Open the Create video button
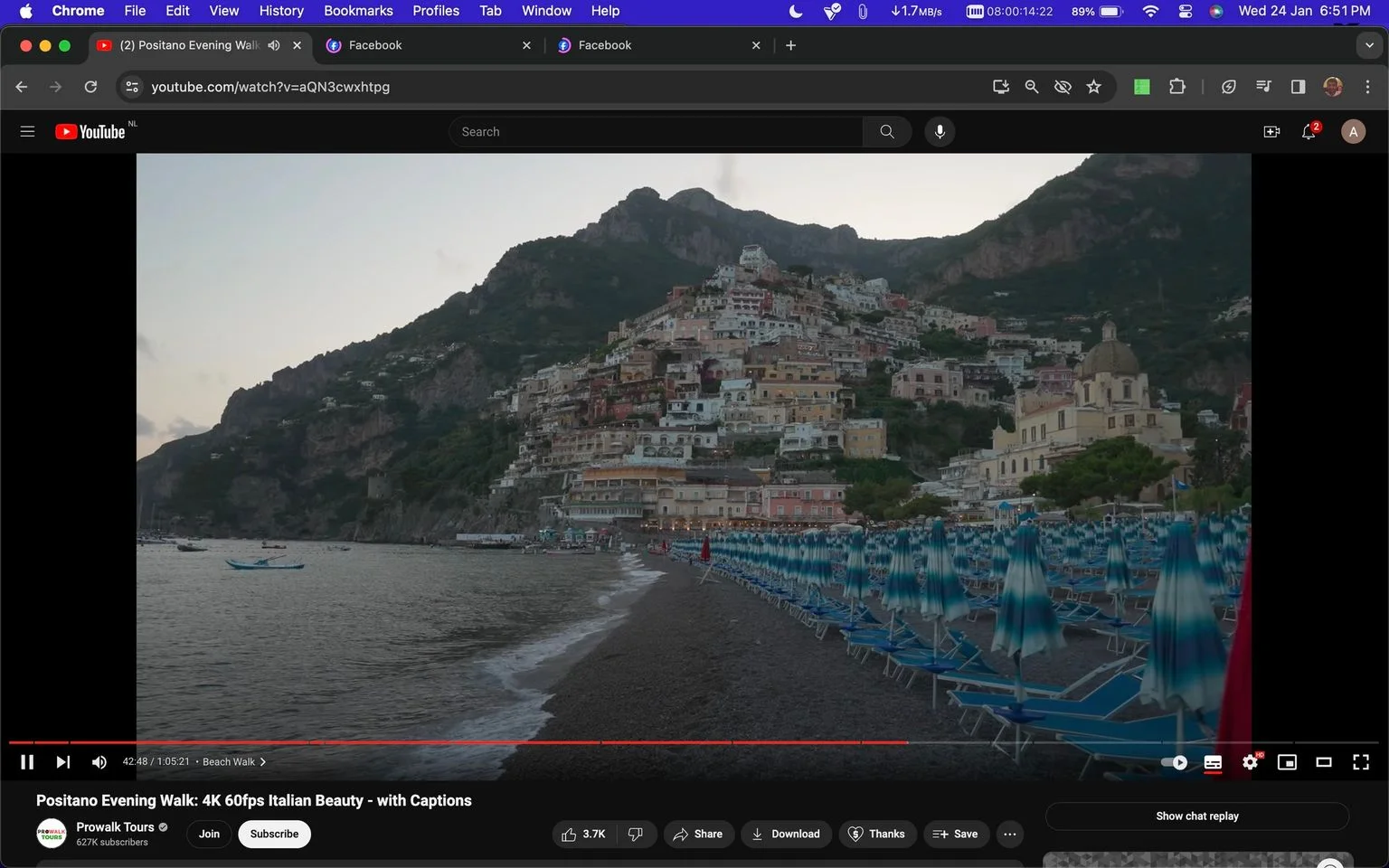 (1271, 132)
